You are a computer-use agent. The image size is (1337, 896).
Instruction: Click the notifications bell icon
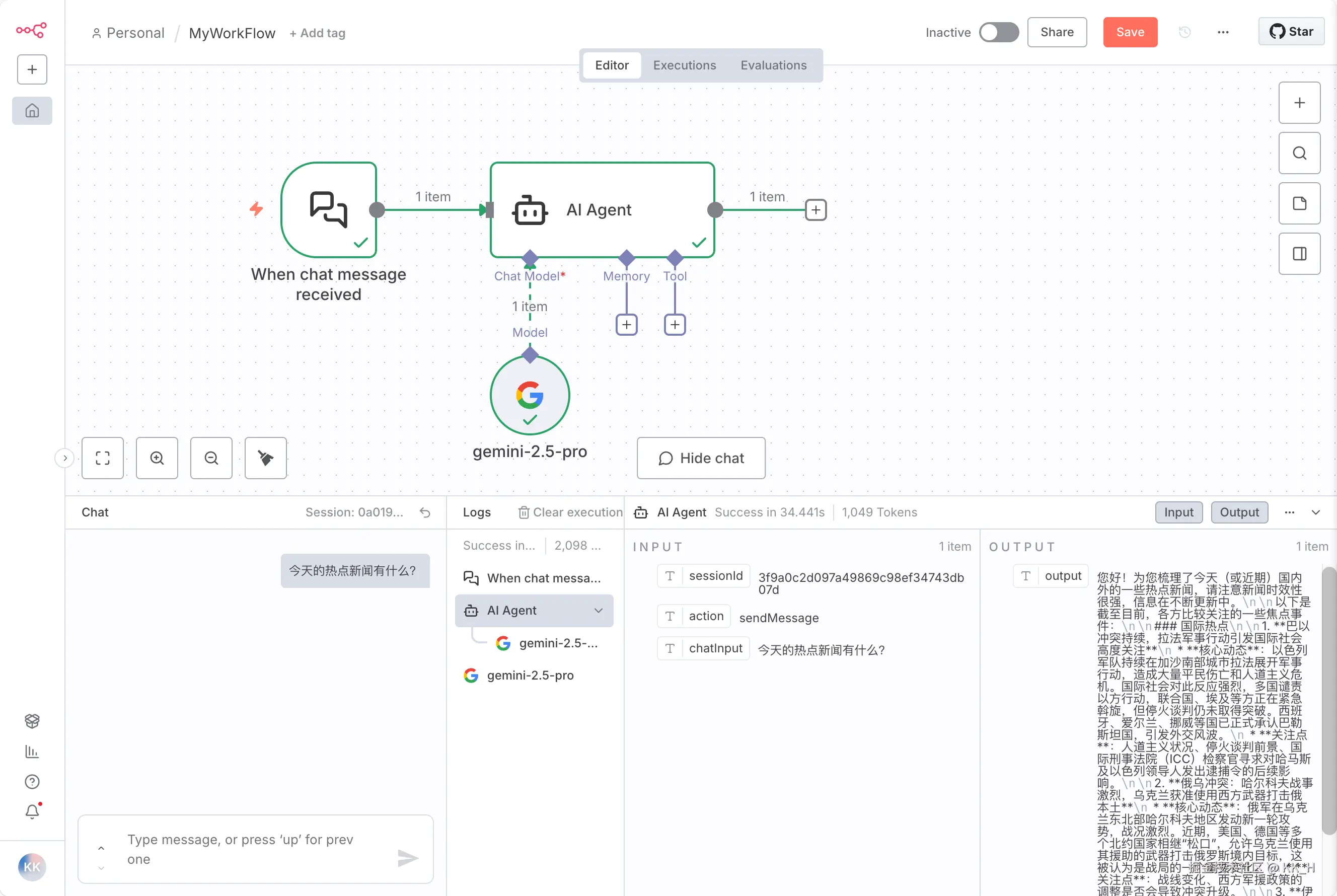click(x=32, y=811)
